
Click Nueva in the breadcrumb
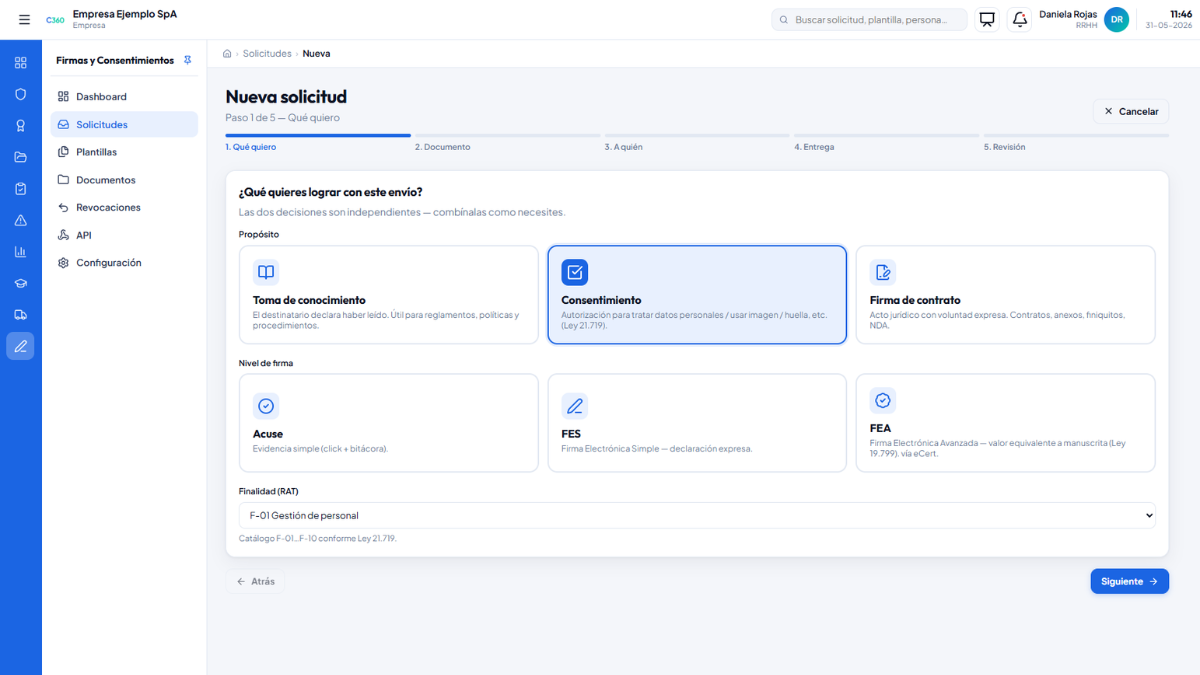(316, 53)
